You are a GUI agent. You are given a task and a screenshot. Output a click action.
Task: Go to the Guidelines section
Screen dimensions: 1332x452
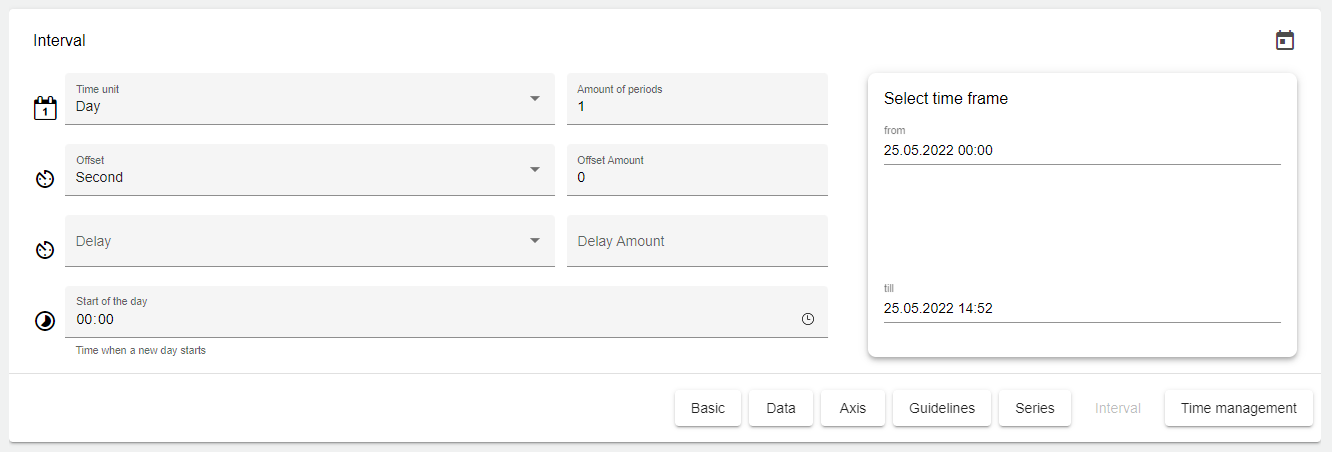click(942, 408)
